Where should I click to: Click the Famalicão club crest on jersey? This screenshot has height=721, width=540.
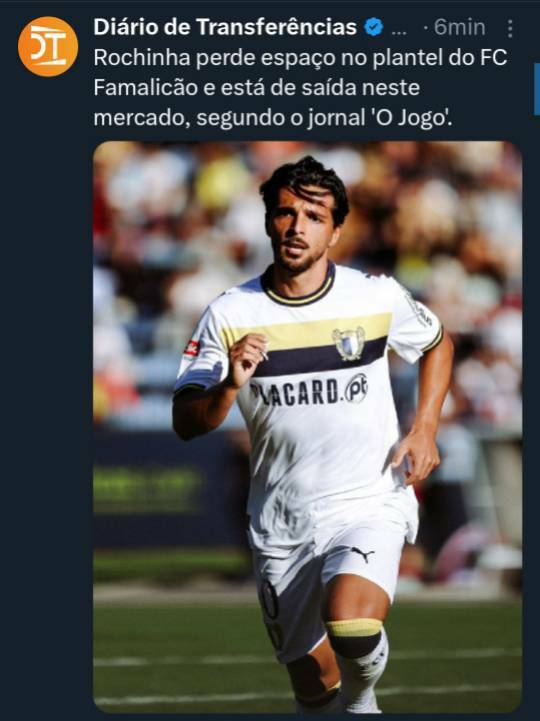(349, 343)
